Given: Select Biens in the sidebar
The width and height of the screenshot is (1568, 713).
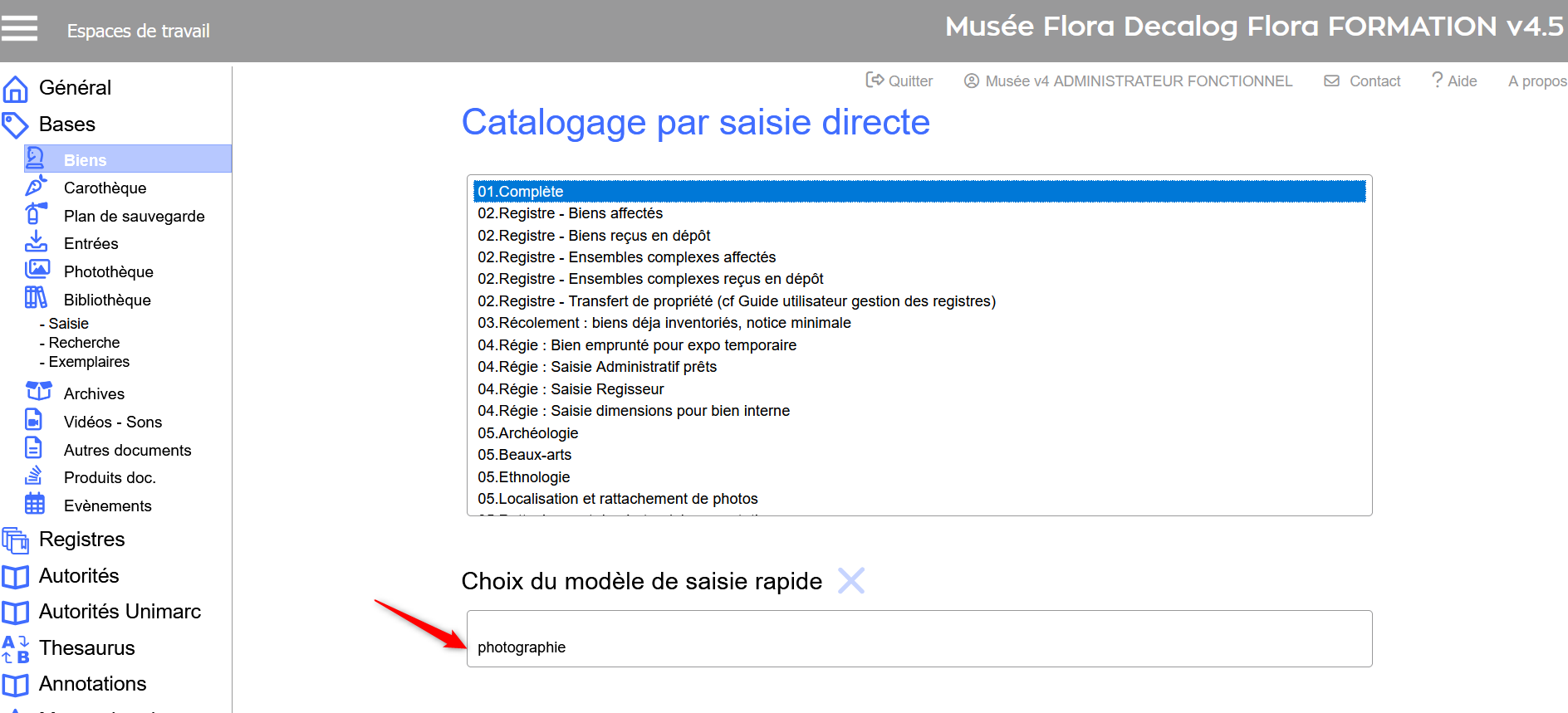Looking at the screenshot, I should pyautogui.click(x=86, y=159).
